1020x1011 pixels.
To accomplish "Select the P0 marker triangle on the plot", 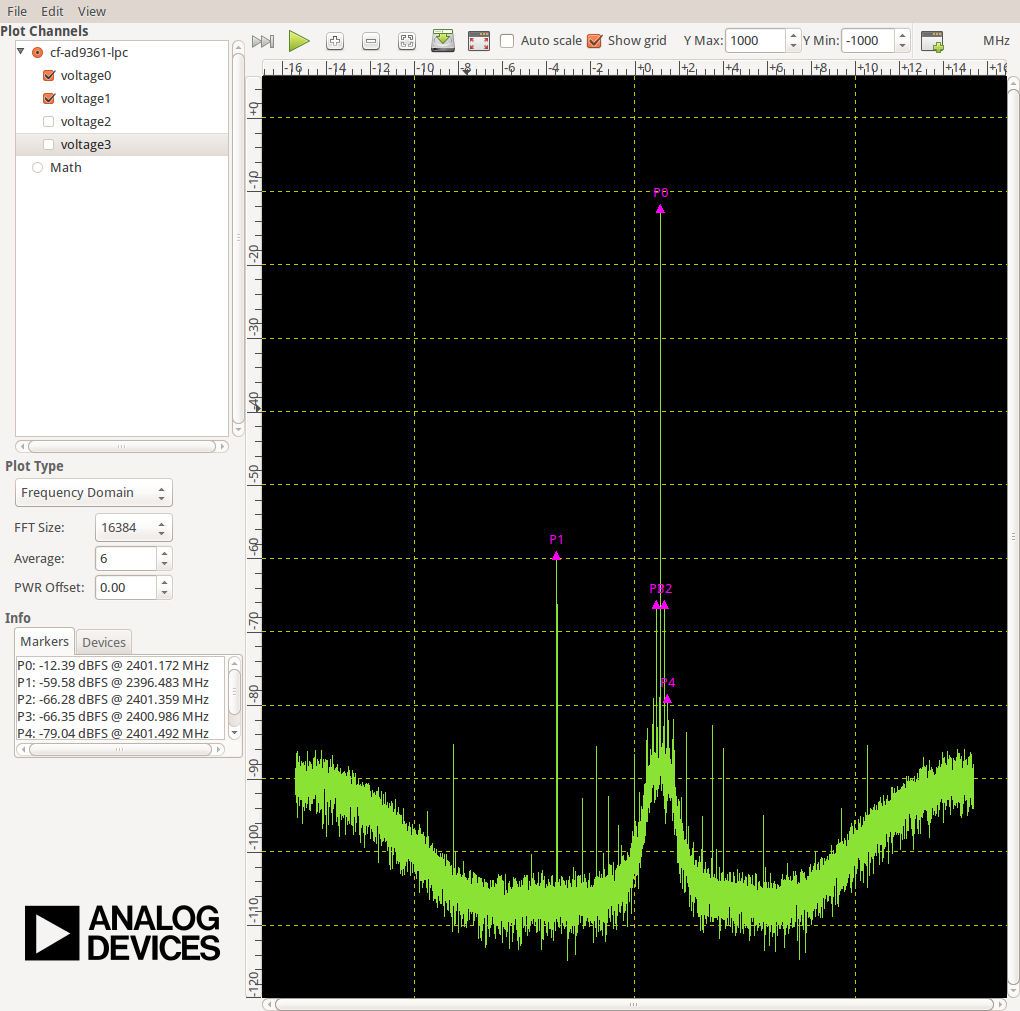I will click(x=660, y=209).
